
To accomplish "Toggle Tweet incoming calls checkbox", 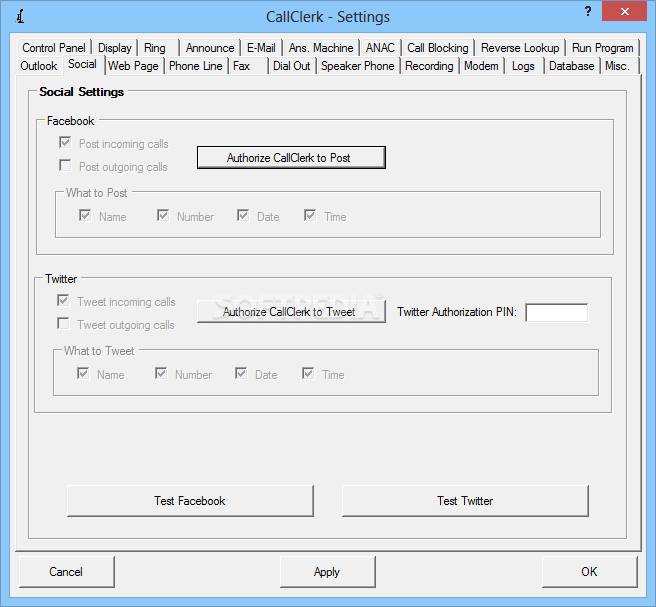I will (63, 300).
